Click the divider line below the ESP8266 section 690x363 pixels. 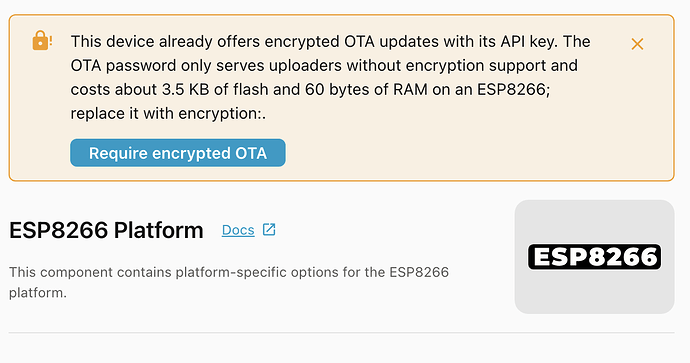point(341,333)
